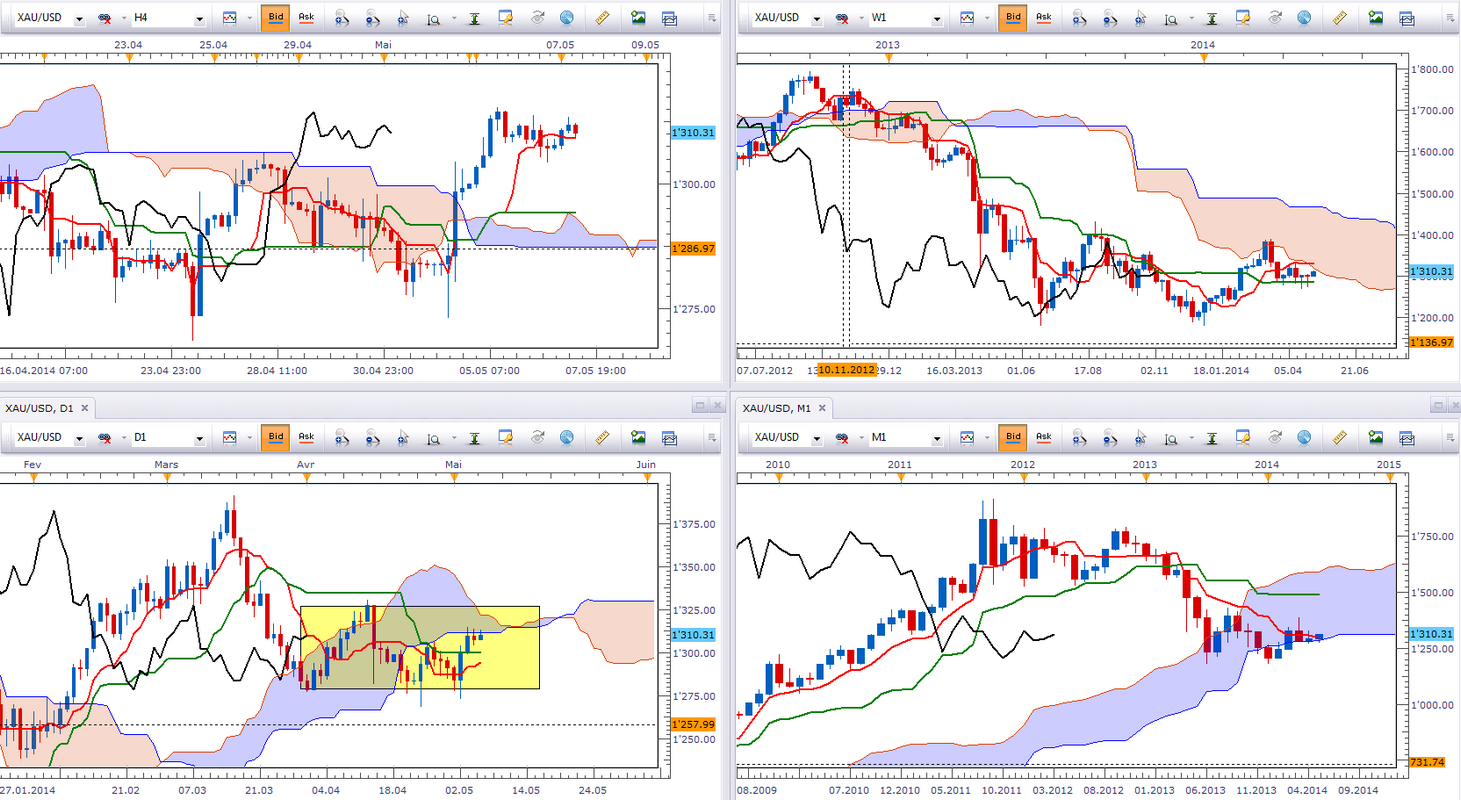Click the zoom-in icon in the M1 chart toolbar
1461x800 pixels.
[1080, 437]
